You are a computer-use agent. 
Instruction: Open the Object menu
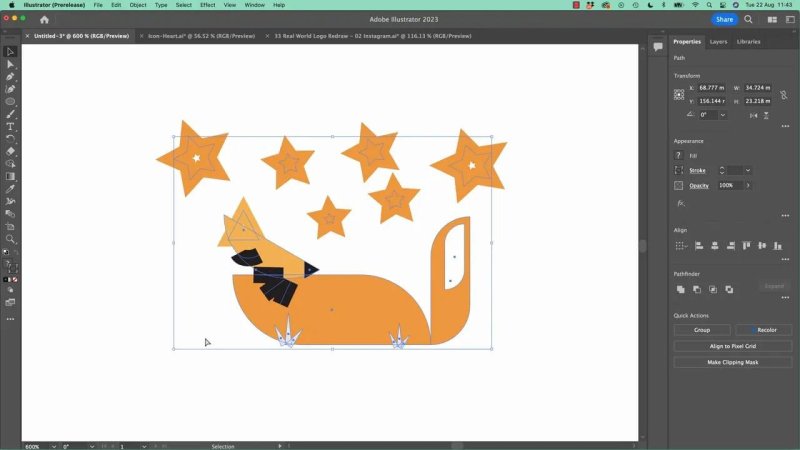tap(138, 5)
